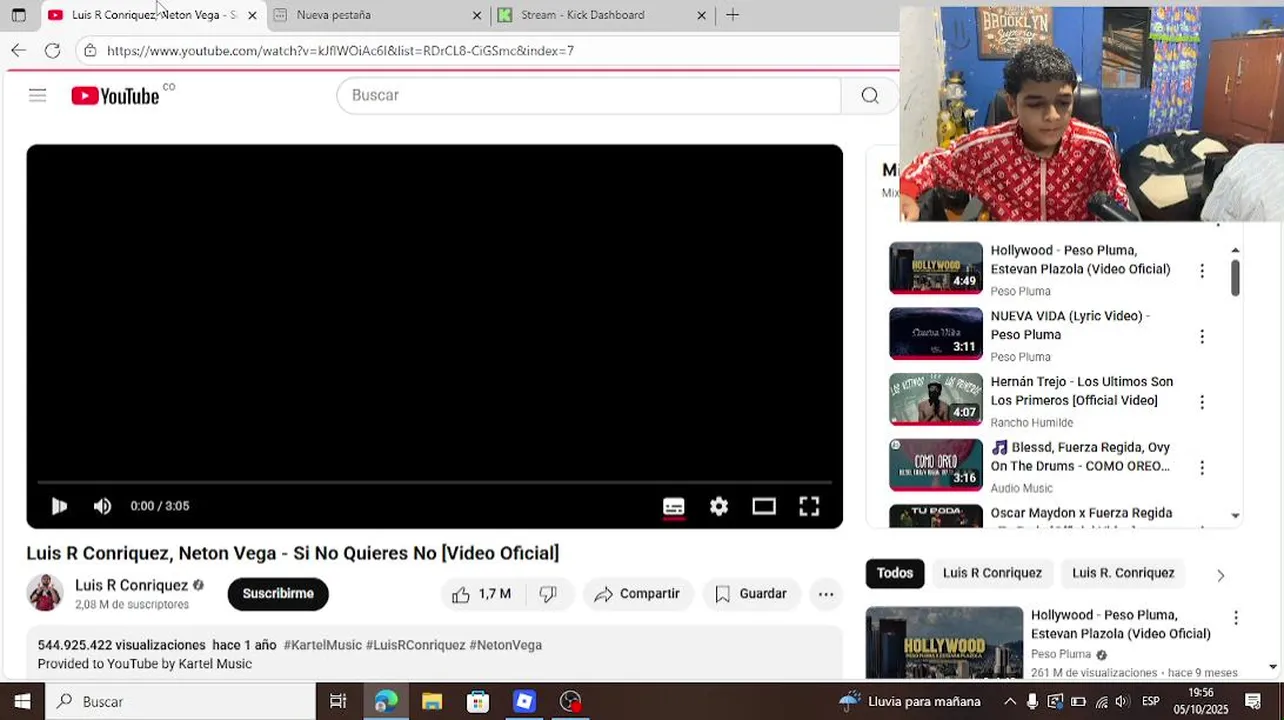Click the search magnifier button
The width and height of the screenshot is (1284, 720).
(x=870, y=95)
